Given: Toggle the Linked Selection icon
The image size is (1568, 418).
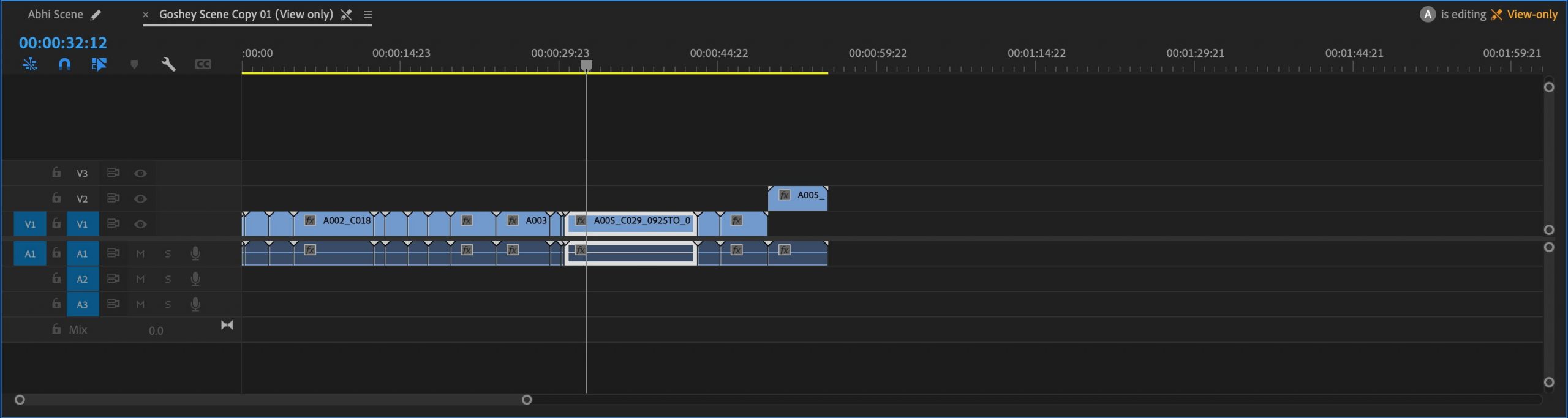Looking at the screenshot, I should click(x=99, y=64).
